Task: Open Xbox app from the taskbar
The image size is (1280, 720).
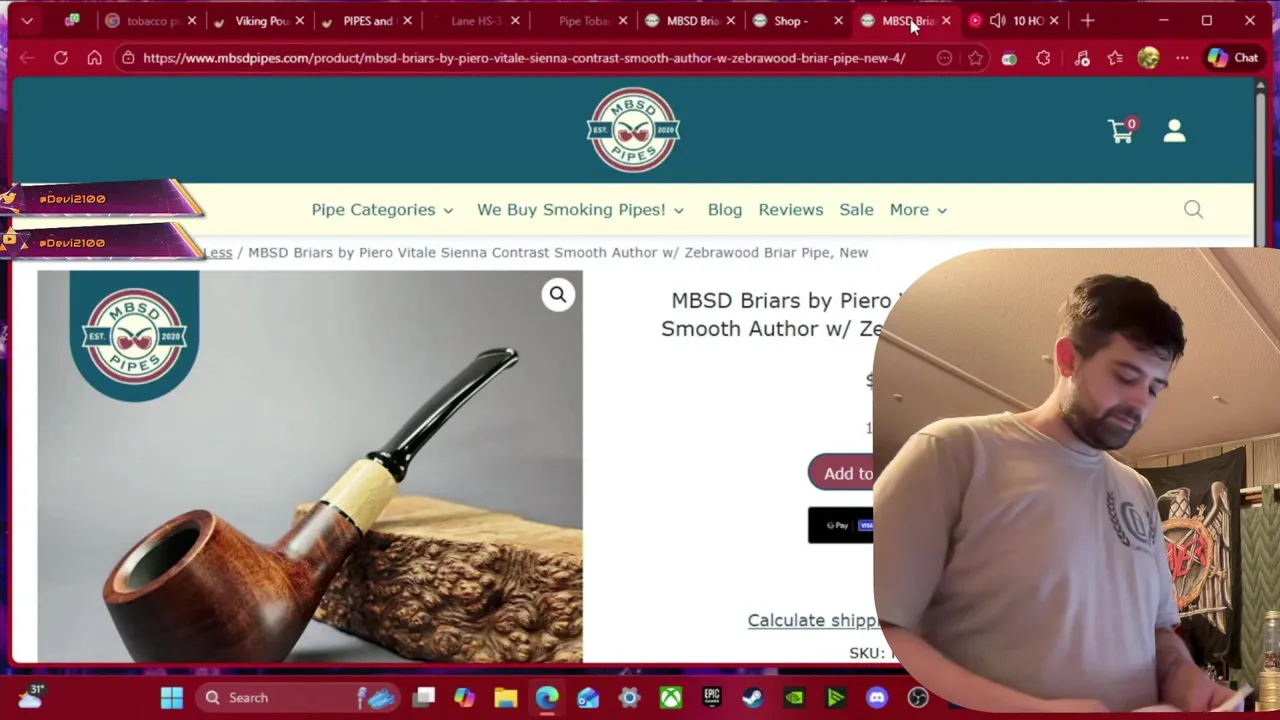Action: tap(670, 697)
